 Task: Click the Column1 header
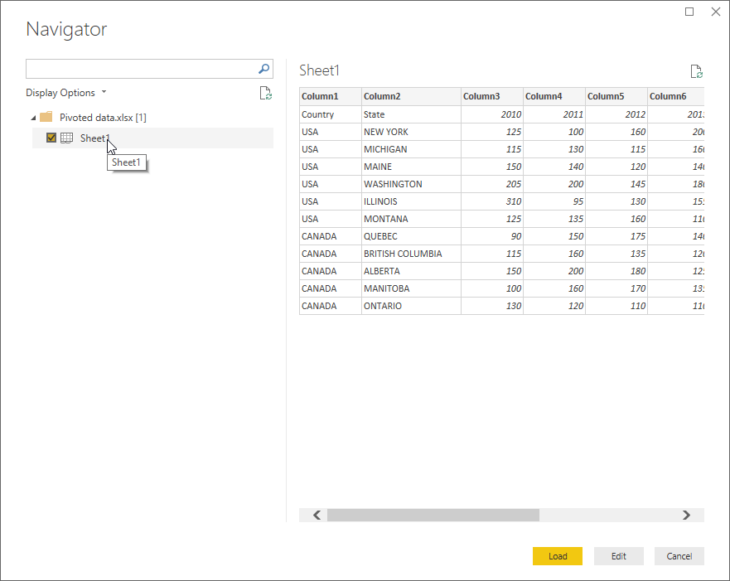[330, 96]
